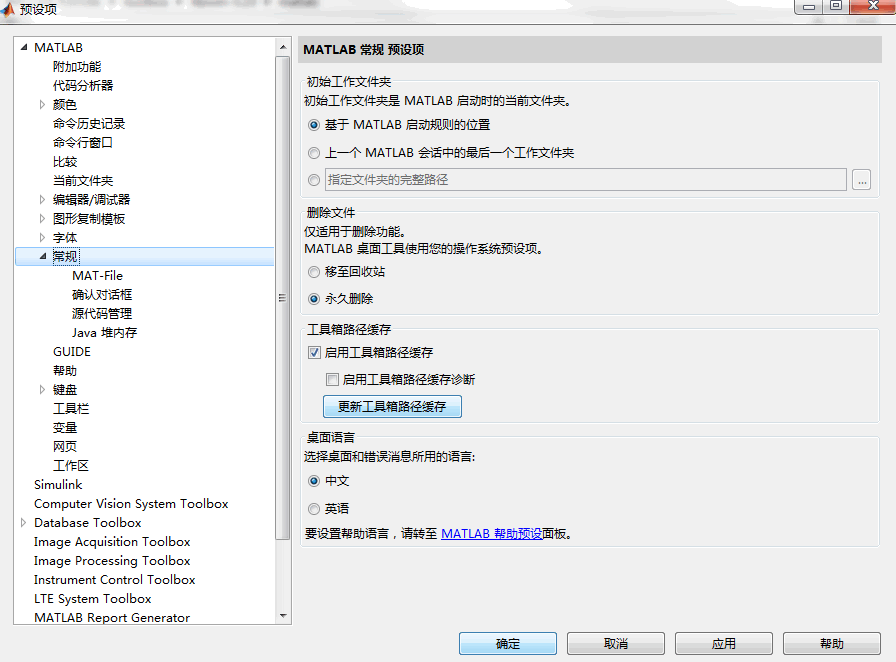This screenshot has width=896, height=662.
Task: Select 工作区 tree item
Action: (x=71, y=465)
